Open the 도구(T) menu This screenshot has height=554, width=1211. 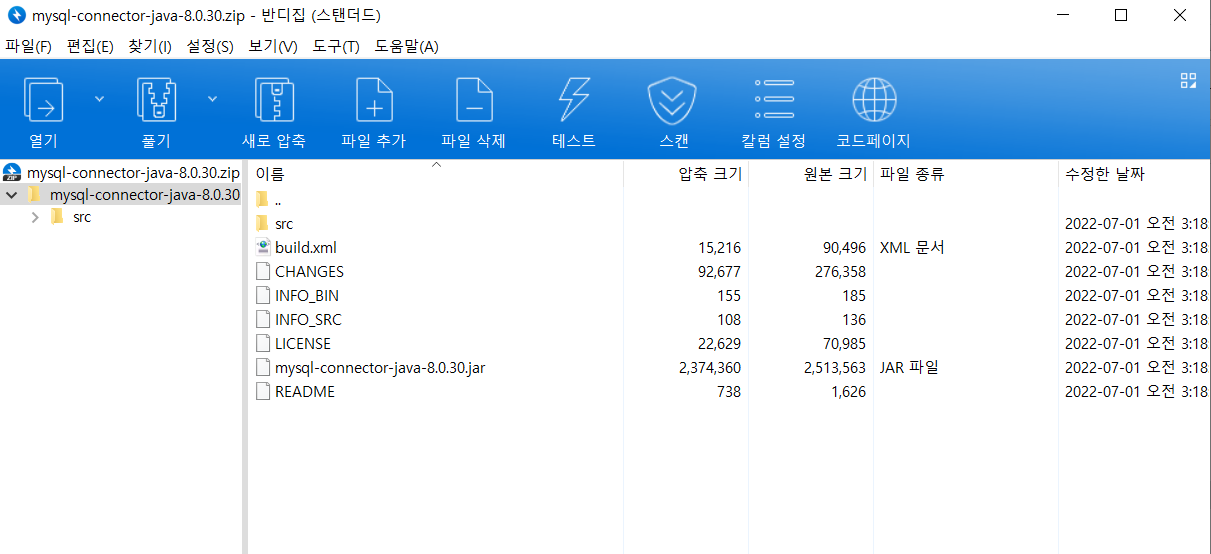(x=336, y=46)
